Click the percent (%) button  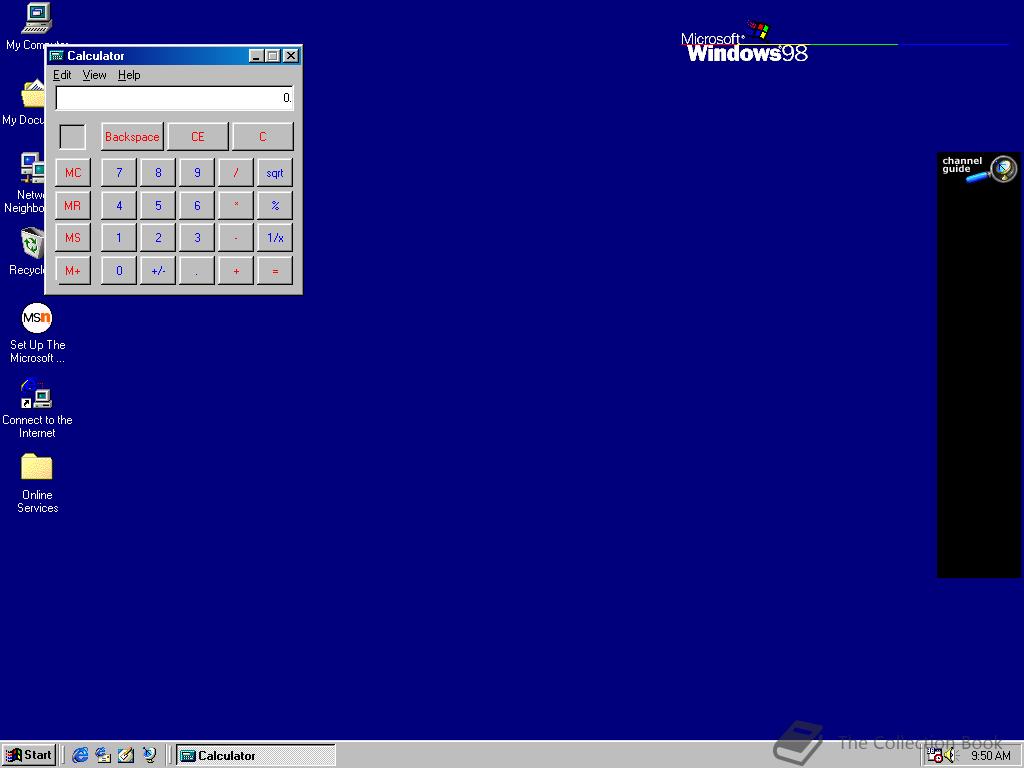click(x=275, y=205)
